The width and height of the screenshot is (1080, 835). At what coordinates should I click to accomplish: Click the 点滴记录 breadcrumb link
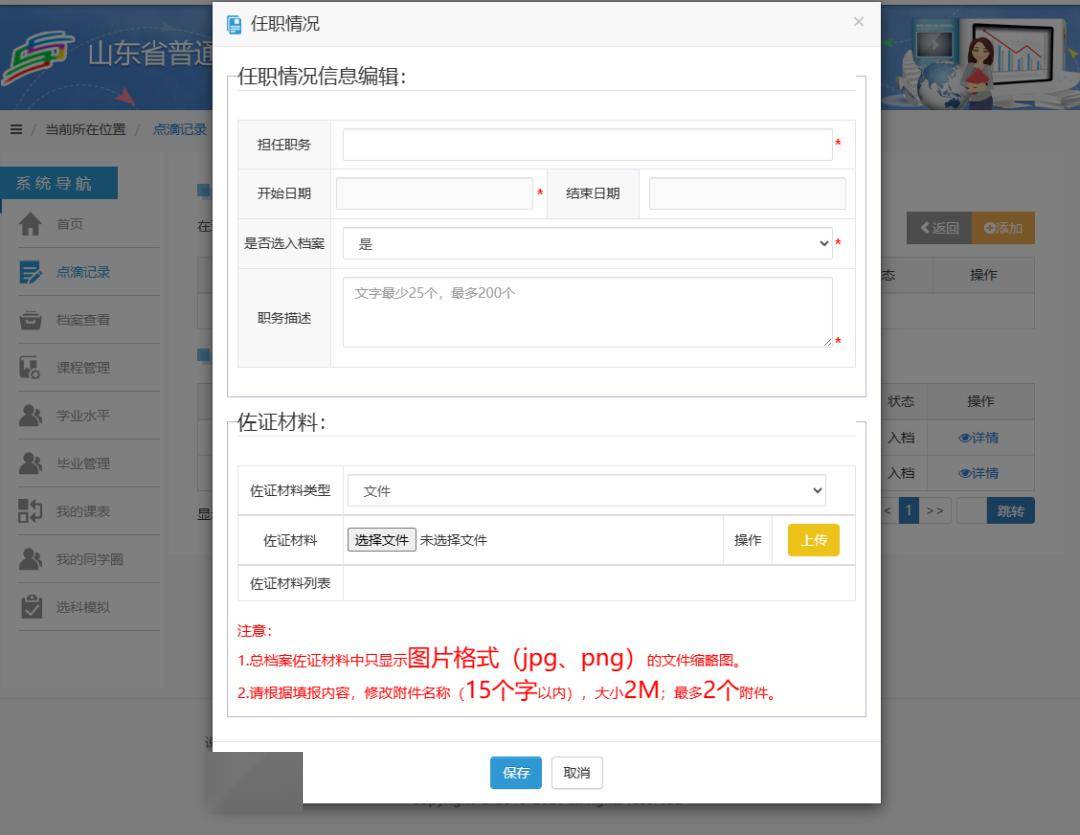179,129
